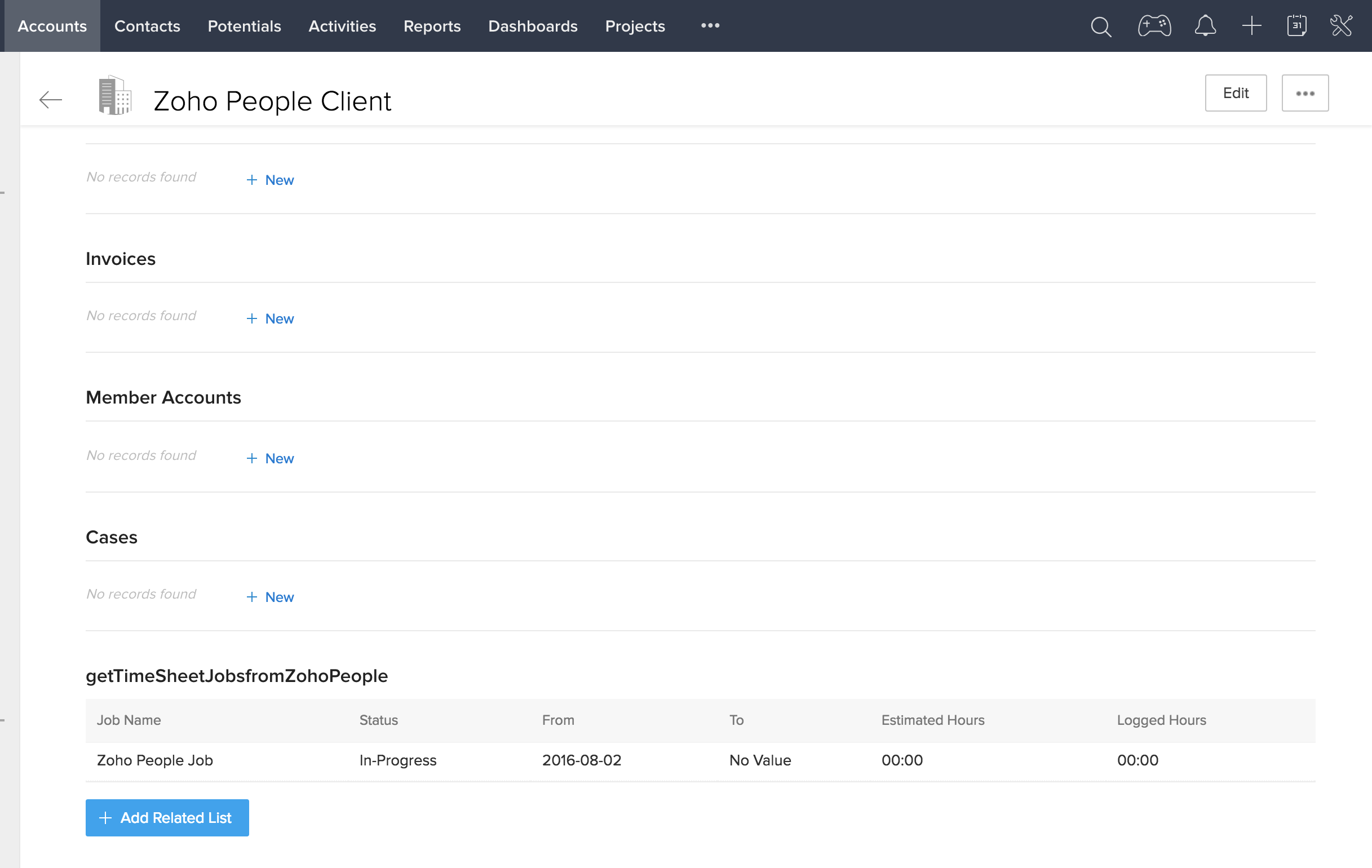The image size is (1372, 868).
Task: Expand more modules ellipsis in navigation bar
Action: (x=710, y=25)
